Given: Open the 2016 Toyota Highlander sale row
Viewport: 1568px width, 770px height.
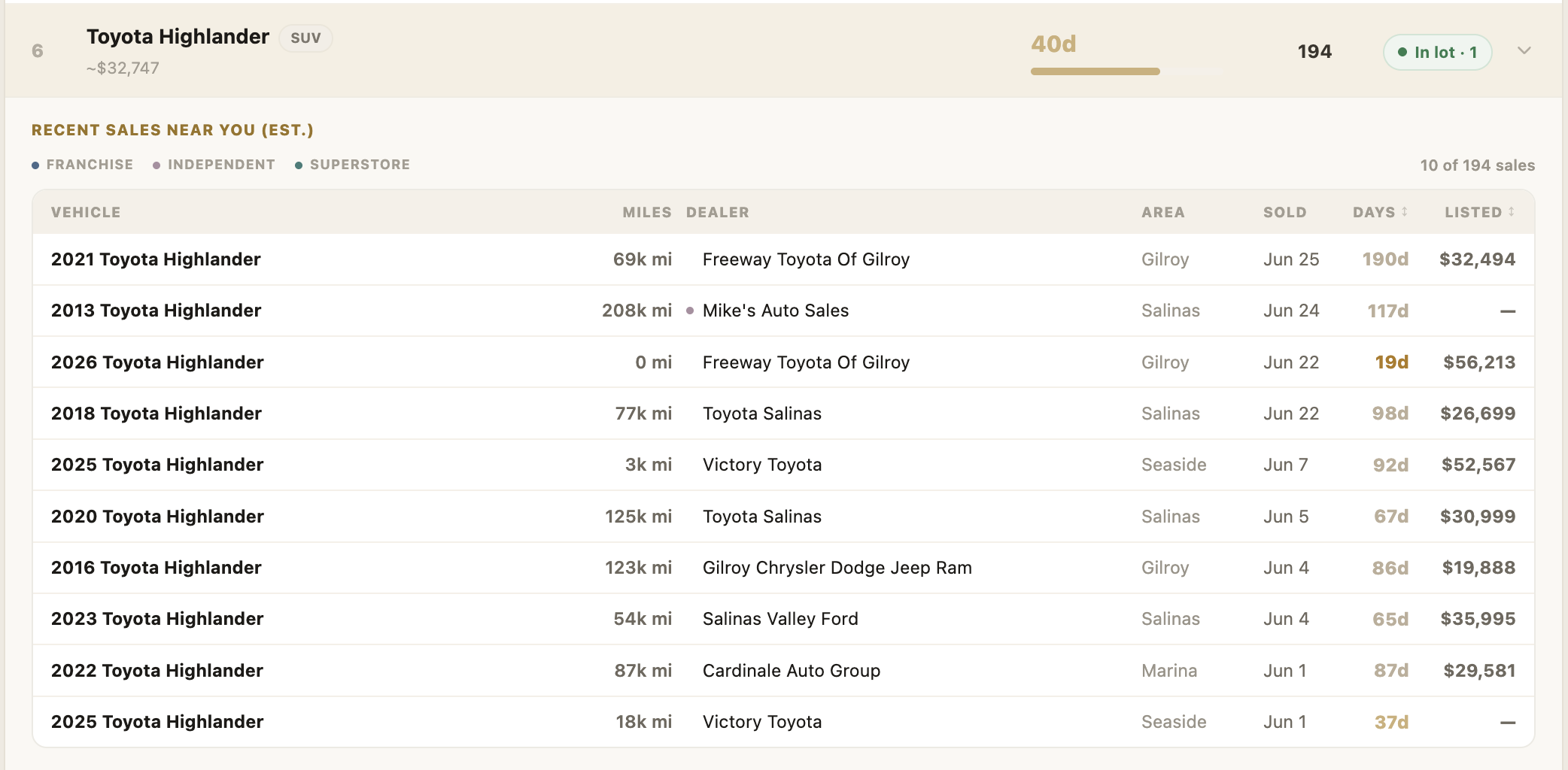Looking at the screenshot, I should tap(783, 568).
